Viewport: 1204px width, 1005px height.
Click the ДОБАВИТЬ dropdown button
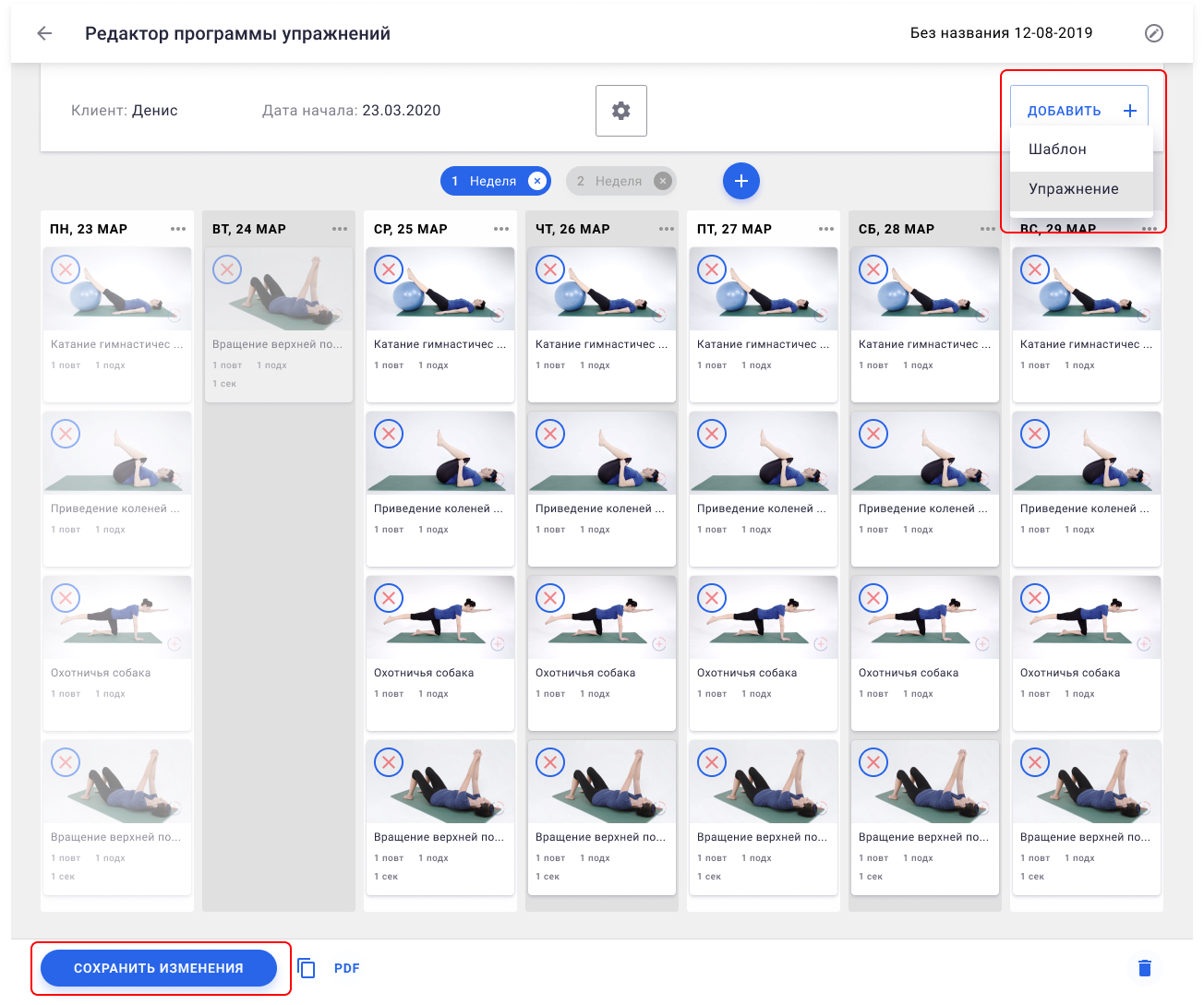tap(1079, 110)
